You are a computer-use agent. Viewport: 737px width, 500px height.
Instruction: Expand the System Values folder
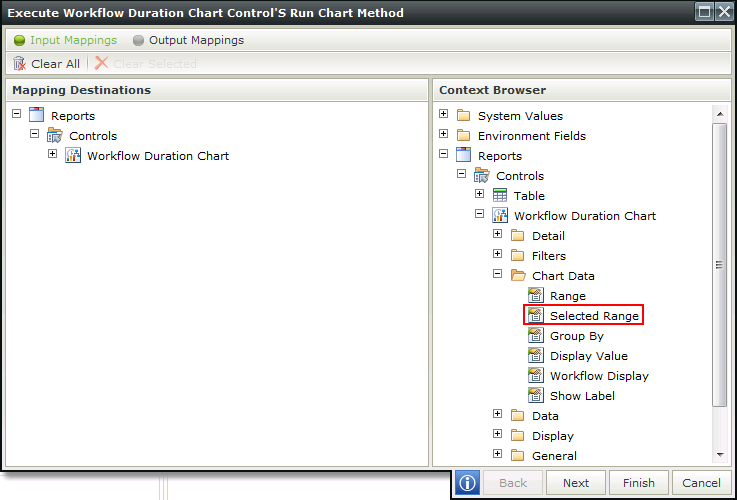click(x=444, y=114)
